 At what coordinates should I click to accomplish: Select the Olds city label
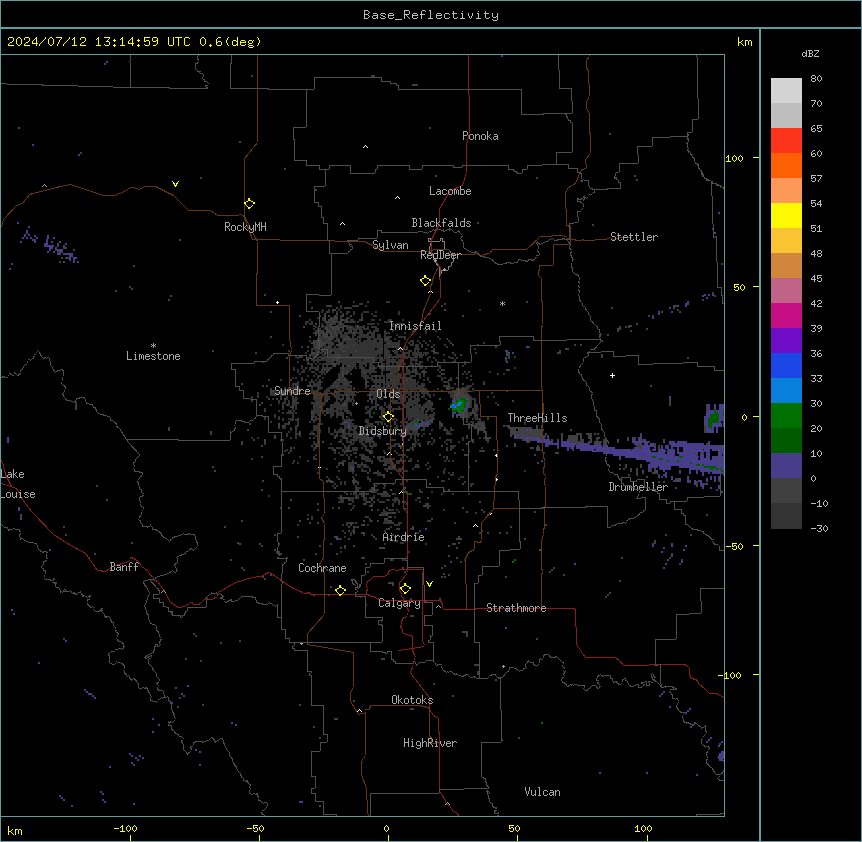pyautogui.click(x=388, y=394)
